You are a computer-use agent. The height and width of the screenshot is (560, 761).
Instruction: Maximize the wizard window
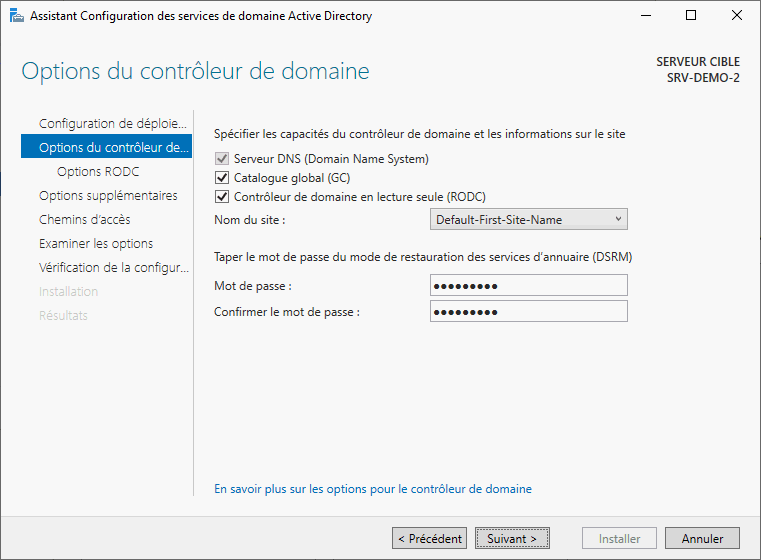pos(691,15)
